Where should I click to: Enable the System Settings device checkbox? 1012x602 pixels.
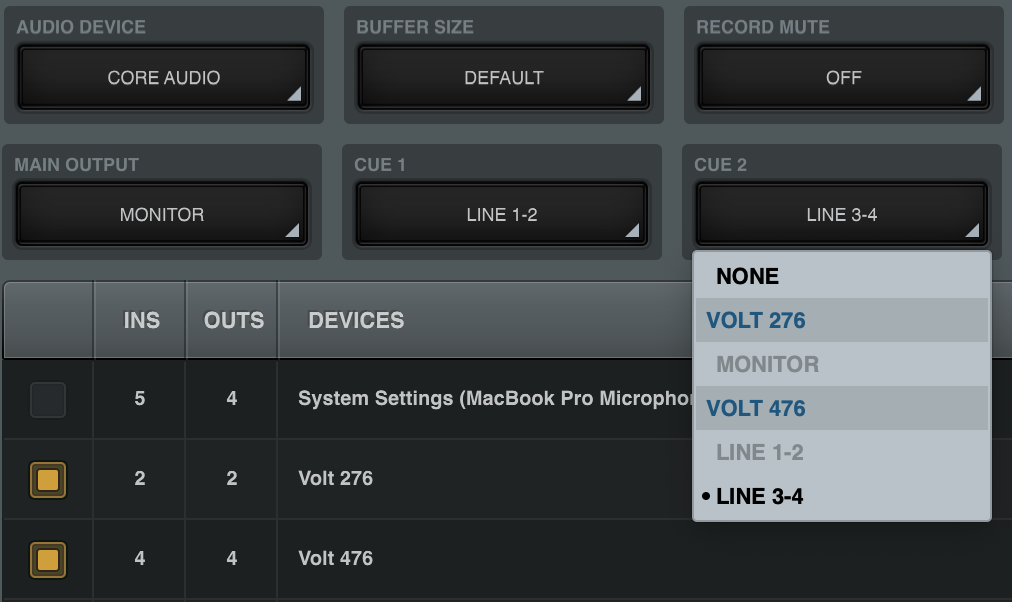[x=46, y=398]
